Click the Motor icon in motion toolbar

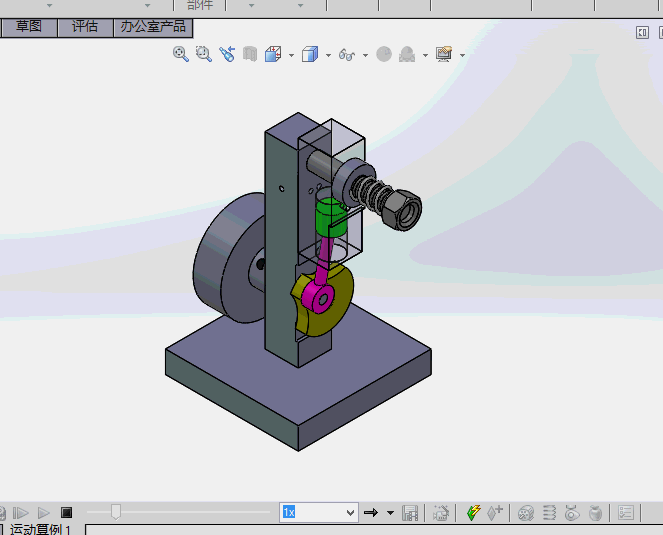[526, 513]
